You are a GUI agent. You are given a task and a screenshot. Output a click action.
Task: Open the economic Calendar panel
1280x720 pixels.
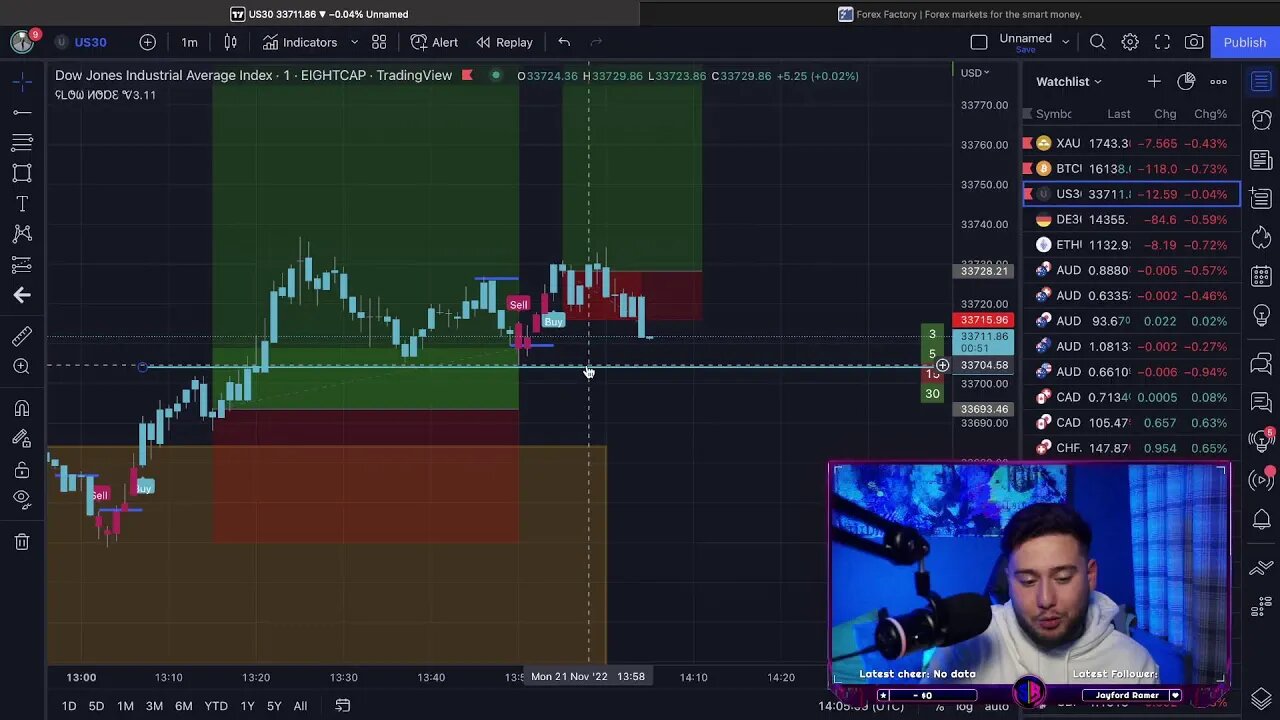click(1261, 277)
